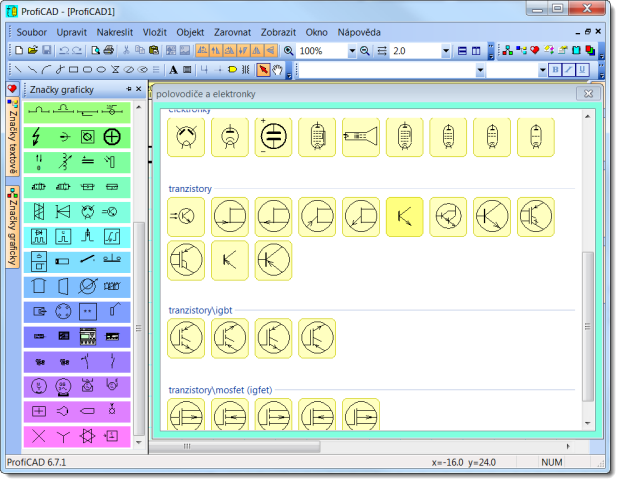Click the horizontal scrollbar thumb at bottom

click(234, 446)
